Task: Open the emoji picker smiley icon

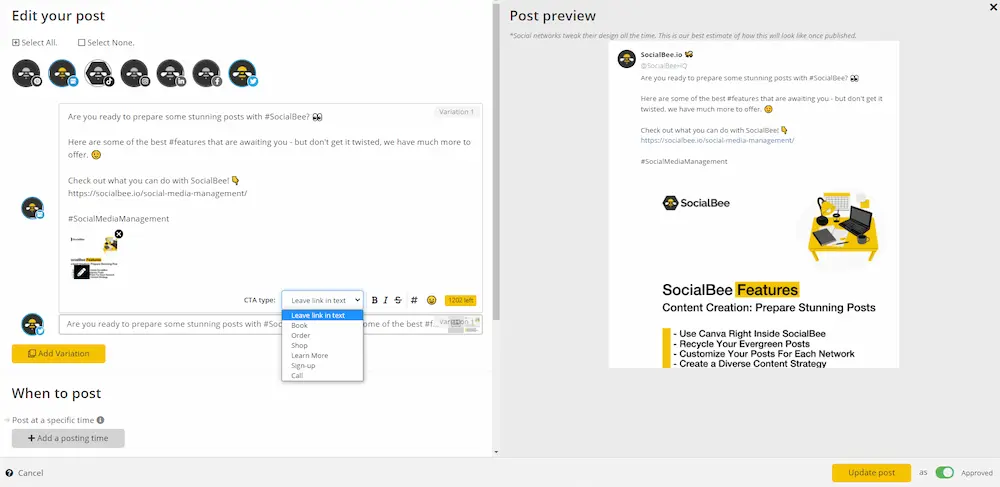Action: tap(432, 300)
